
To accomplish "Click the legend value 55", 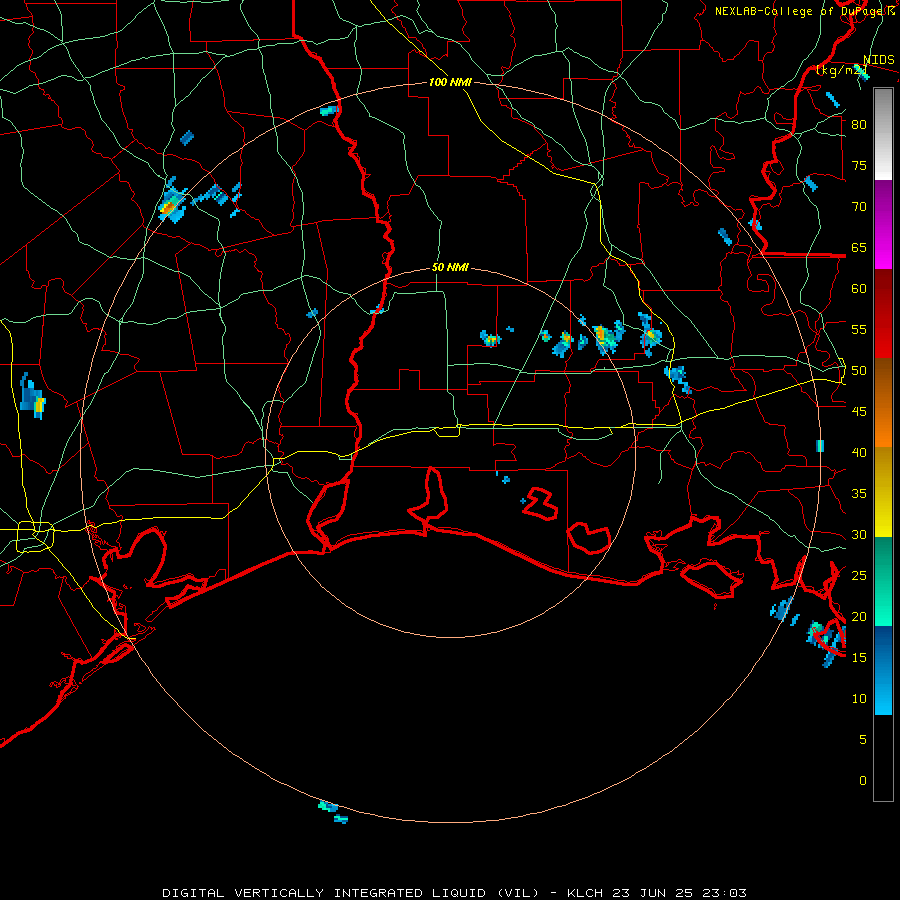I will pyautogui.click(x=859, y=329).
